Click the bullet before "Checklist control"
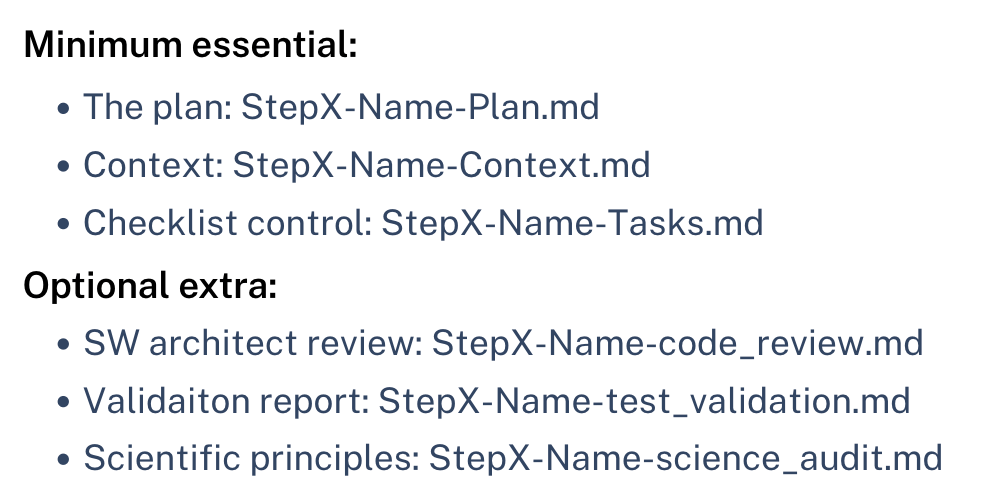 click(63, 224)
